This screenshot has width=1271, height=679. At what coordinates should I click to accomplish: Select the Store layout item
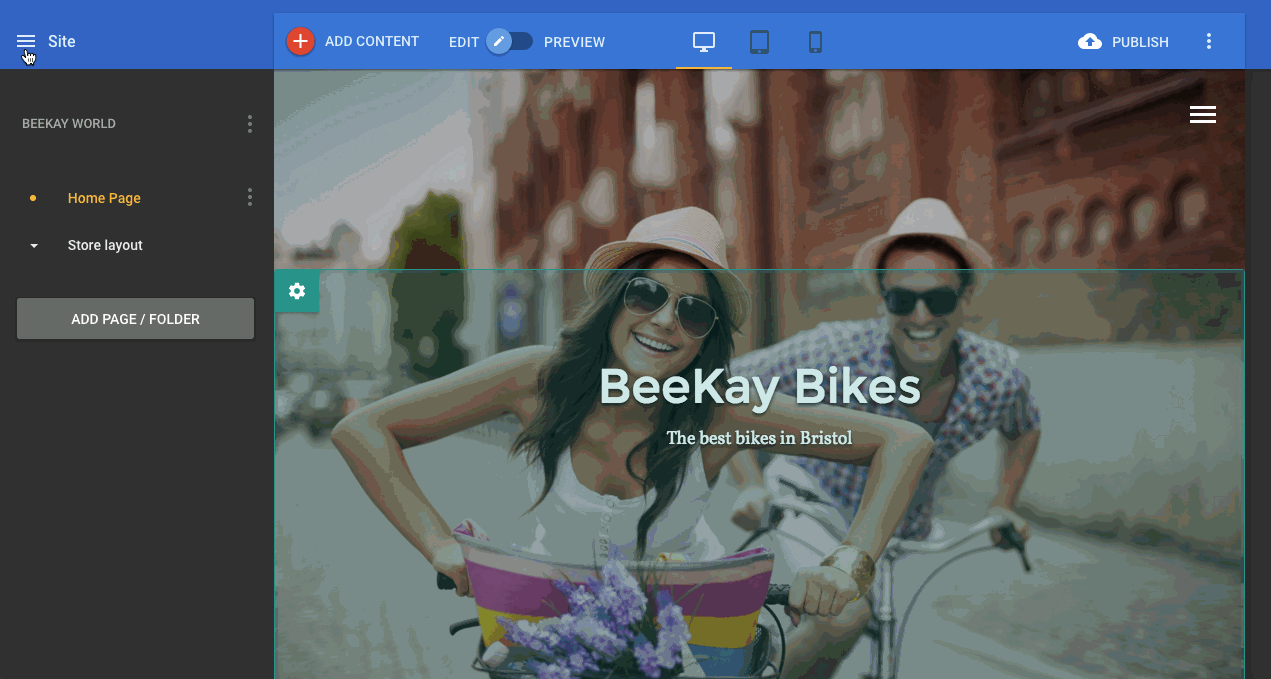105,245
